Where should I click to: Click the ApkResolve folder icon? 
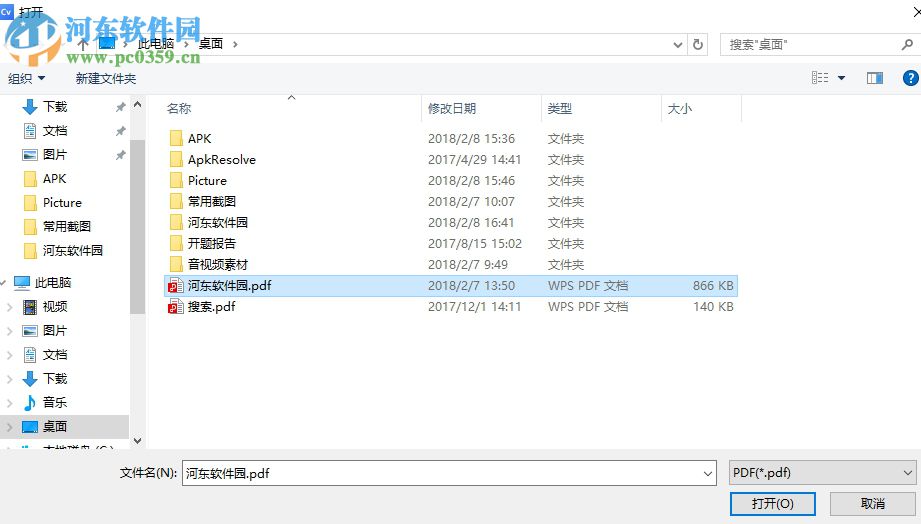pyautogui.click(x=176, y=160)
